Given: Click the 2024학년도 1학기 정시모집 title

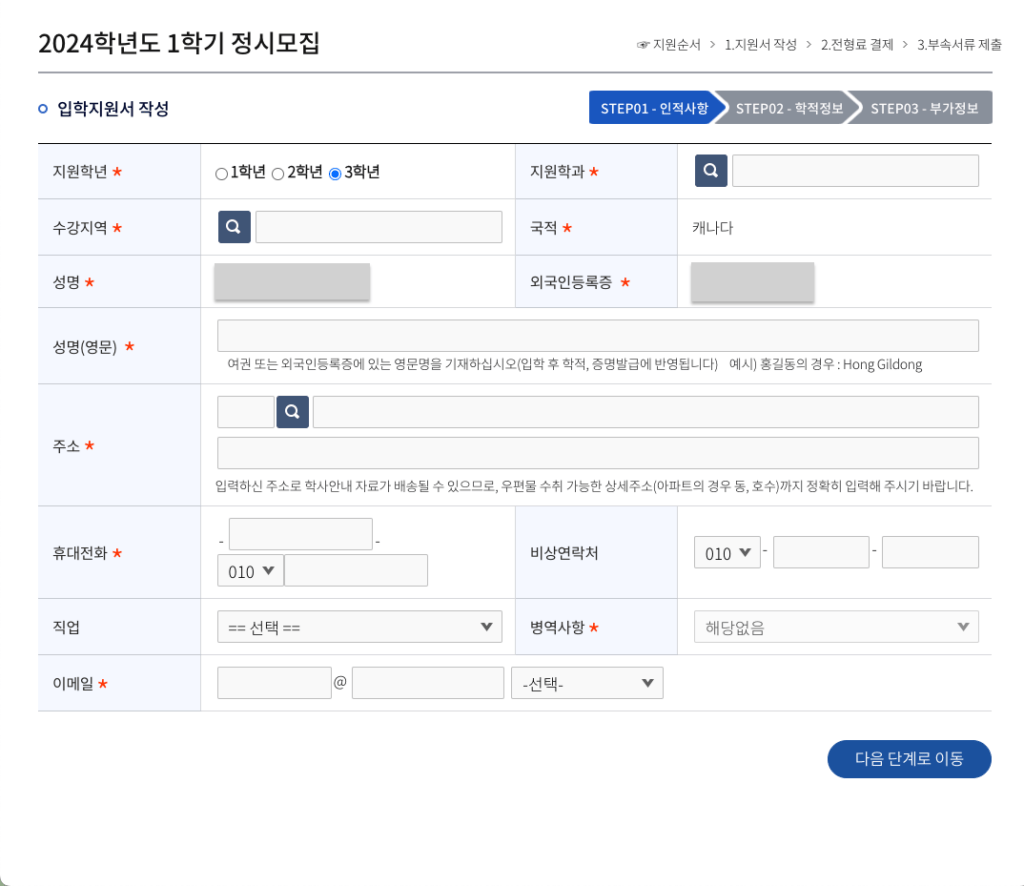Looking at the screenshot, I should 179,43.
